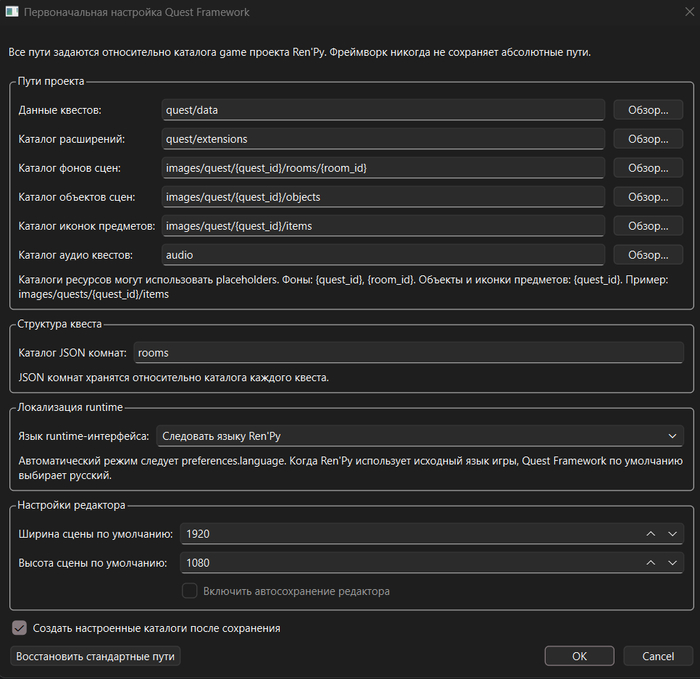Increase Ширина сцены value with up arrow
Screen dimensions: 700x679
click(x=651, y=534)
